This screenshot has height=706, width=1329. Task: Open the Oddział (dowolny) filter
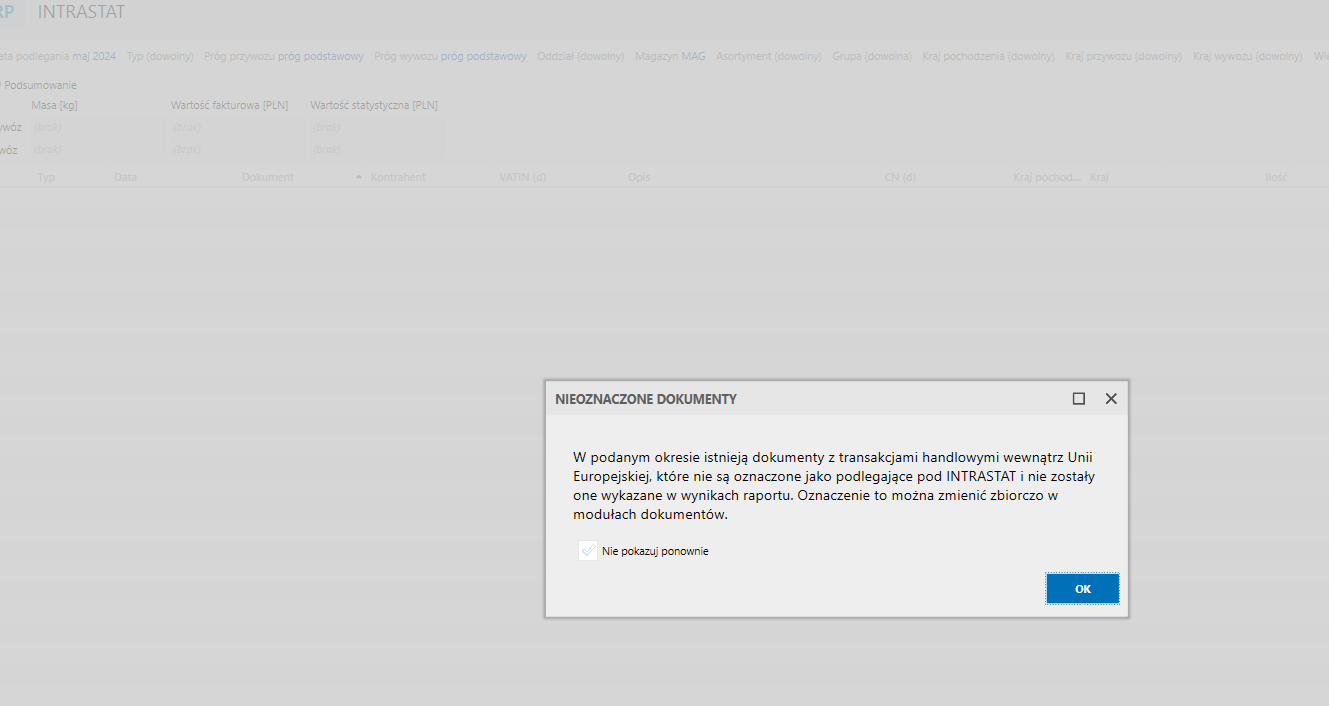[580, 56]
